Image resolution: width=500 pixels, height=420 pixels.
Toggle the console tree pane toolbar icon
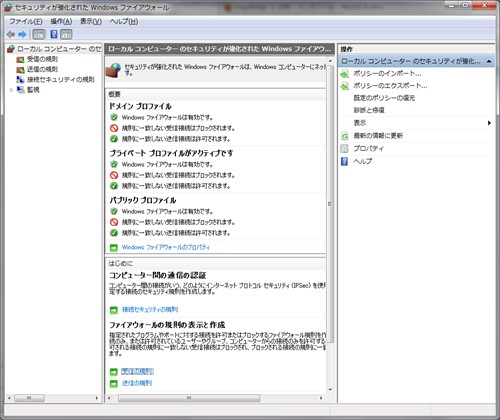click(39, 34)
